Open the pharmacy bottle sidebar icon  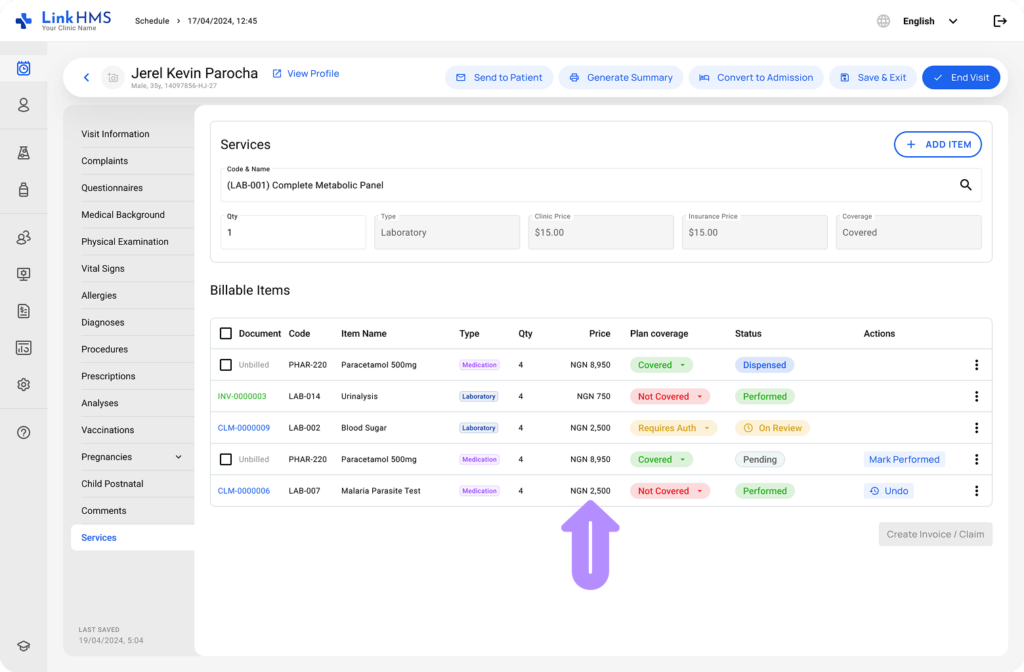24,189
